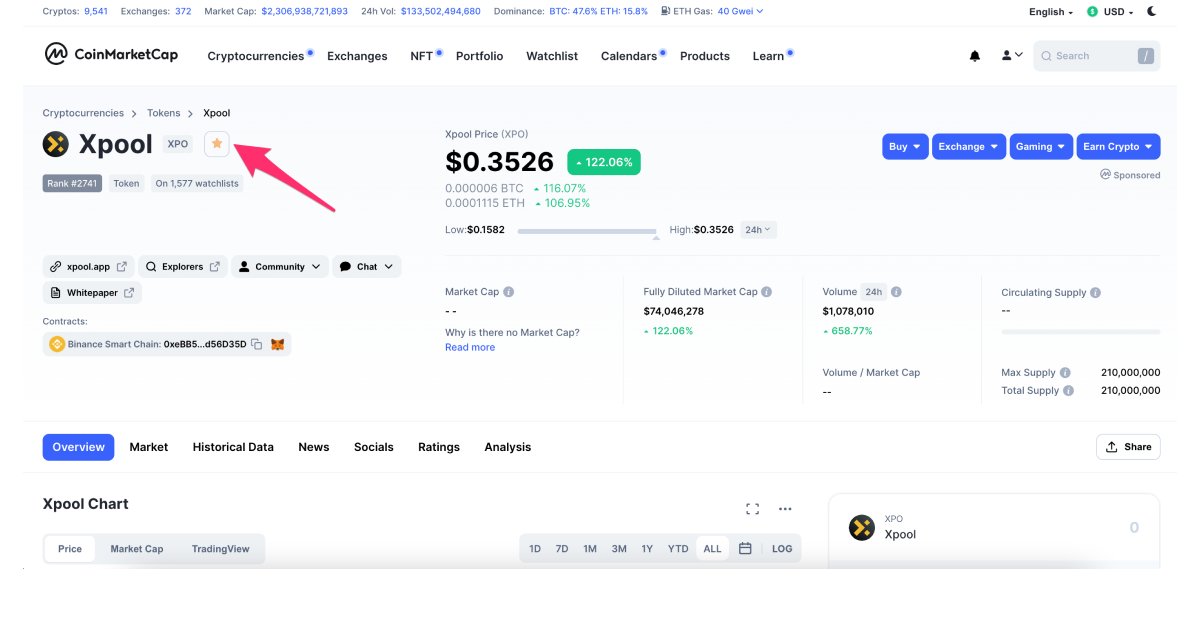Open the Community dropdown
This screenshot has height=628, width=1200.
click(279, 266)
